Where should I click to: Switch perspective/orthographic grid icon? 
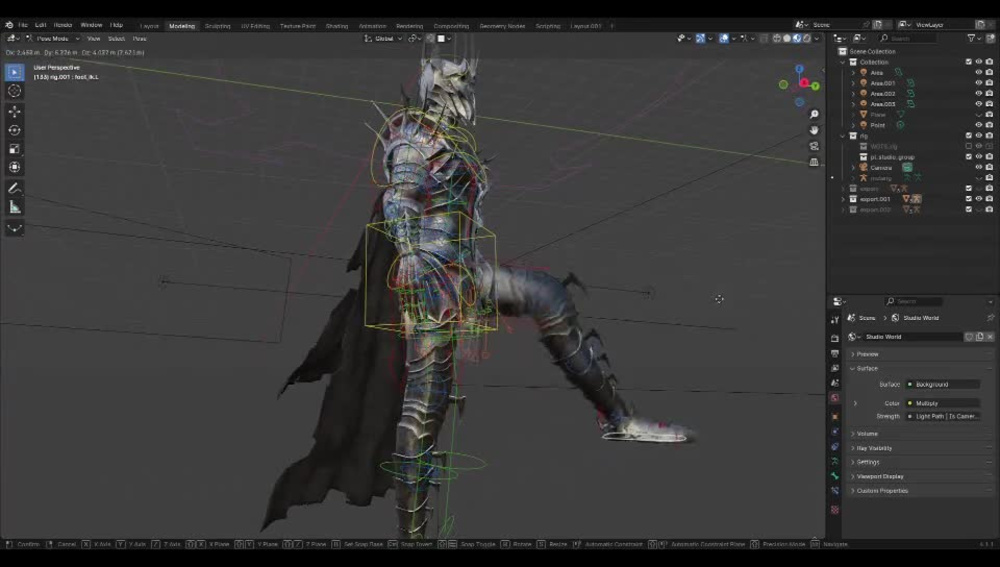[x=814, y=162]
